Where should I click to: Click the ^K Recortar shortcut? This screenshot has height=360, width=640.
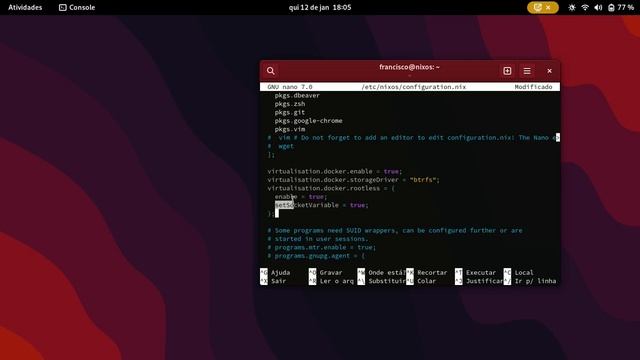[427, 273]
